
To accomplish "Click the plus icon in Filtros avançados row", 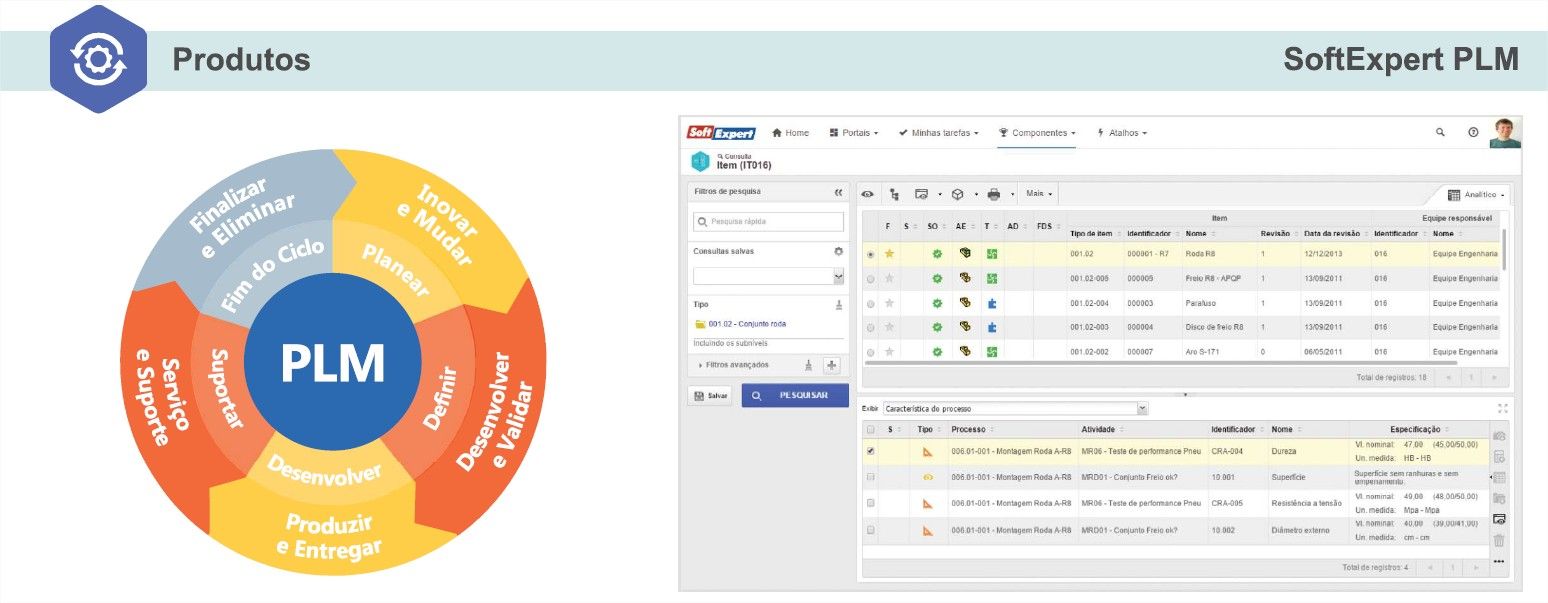I will click(831, 366).
